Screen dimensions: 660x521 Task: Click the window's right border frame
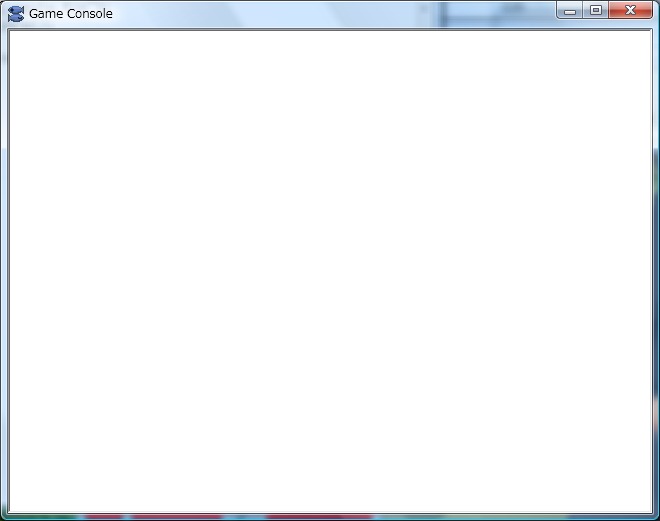pos(656,271)
